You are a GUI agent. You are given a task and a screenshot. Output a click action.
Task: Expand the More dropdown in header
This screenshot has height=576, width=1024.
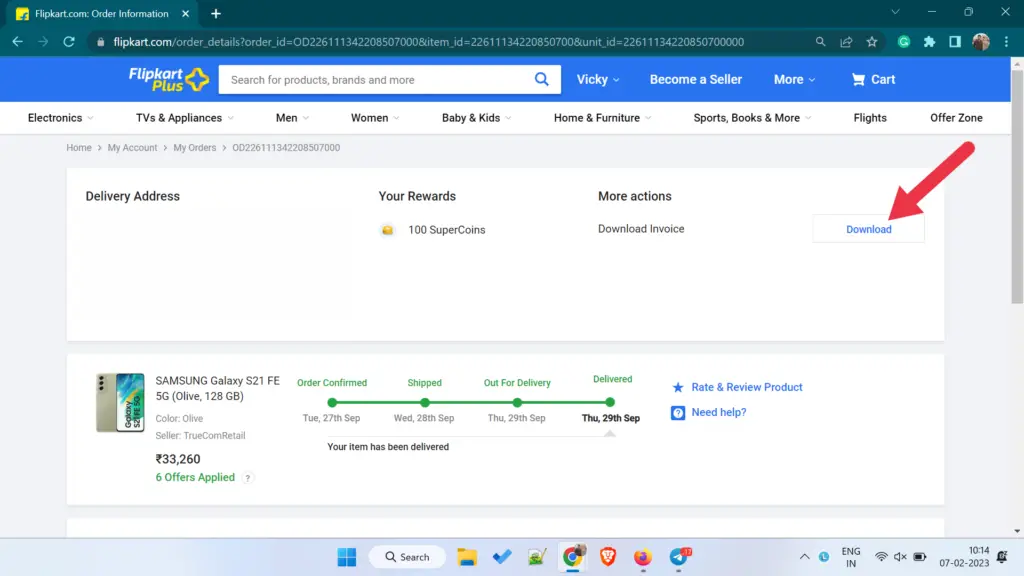point(794,80)
